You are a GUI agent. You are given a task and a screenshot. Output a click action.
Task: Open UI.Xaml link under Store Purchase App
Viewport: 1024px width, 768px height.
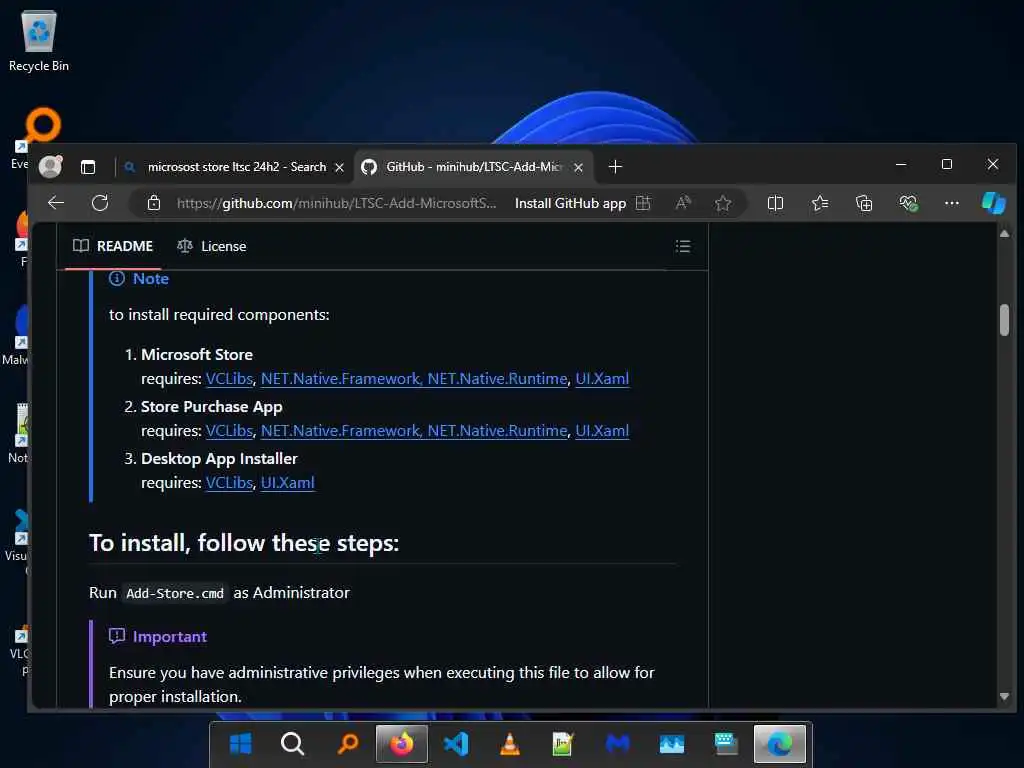[602, 431]
